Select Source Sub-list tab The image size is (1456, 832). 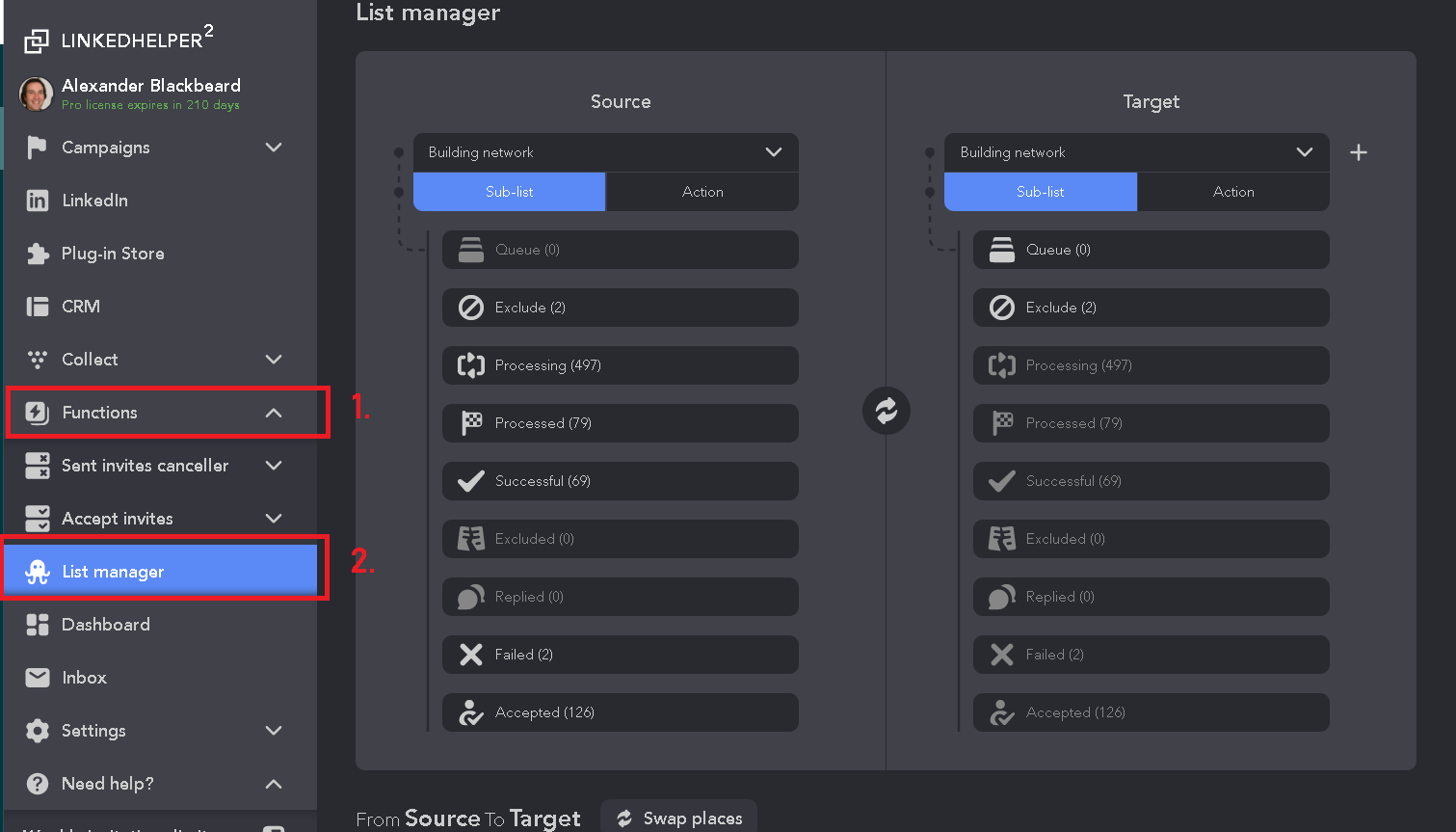tap(510, 192)
